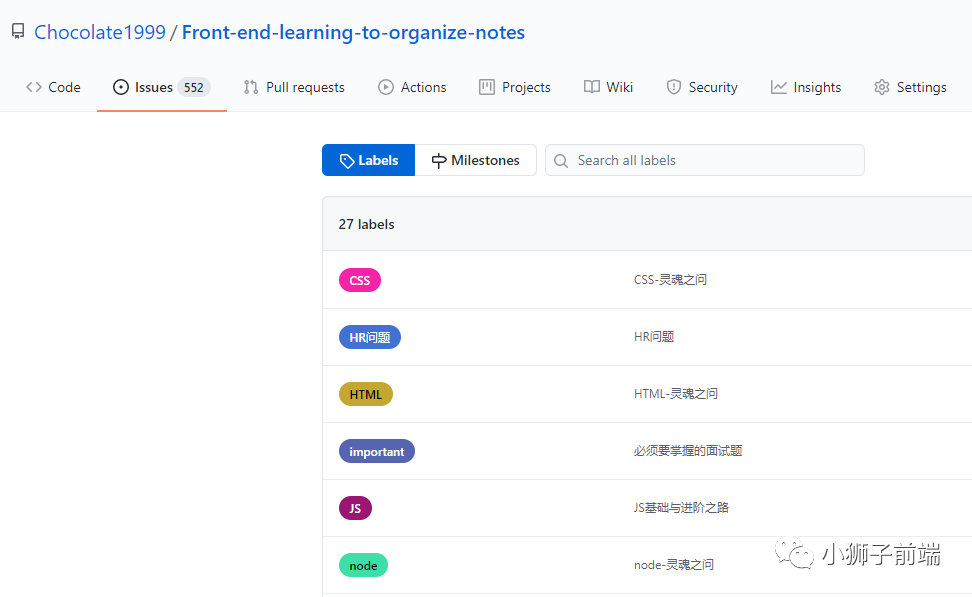Open the blue HR问题 label
This screenshot has width=972, height=597.
[369, 337]
